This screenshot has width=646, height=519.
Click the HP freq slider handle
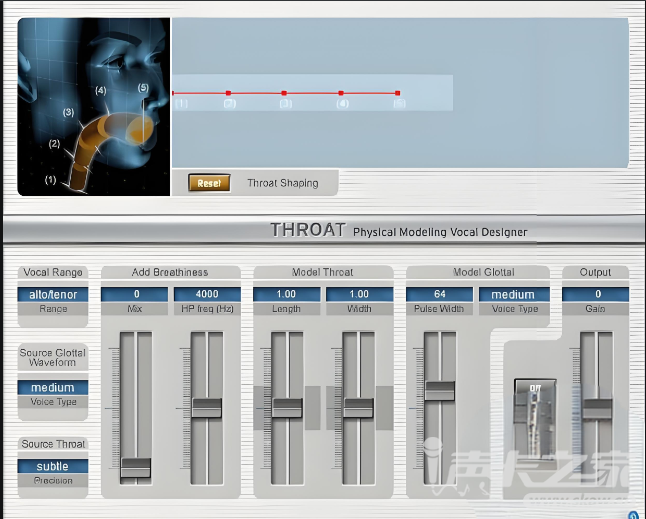(207, 408)
